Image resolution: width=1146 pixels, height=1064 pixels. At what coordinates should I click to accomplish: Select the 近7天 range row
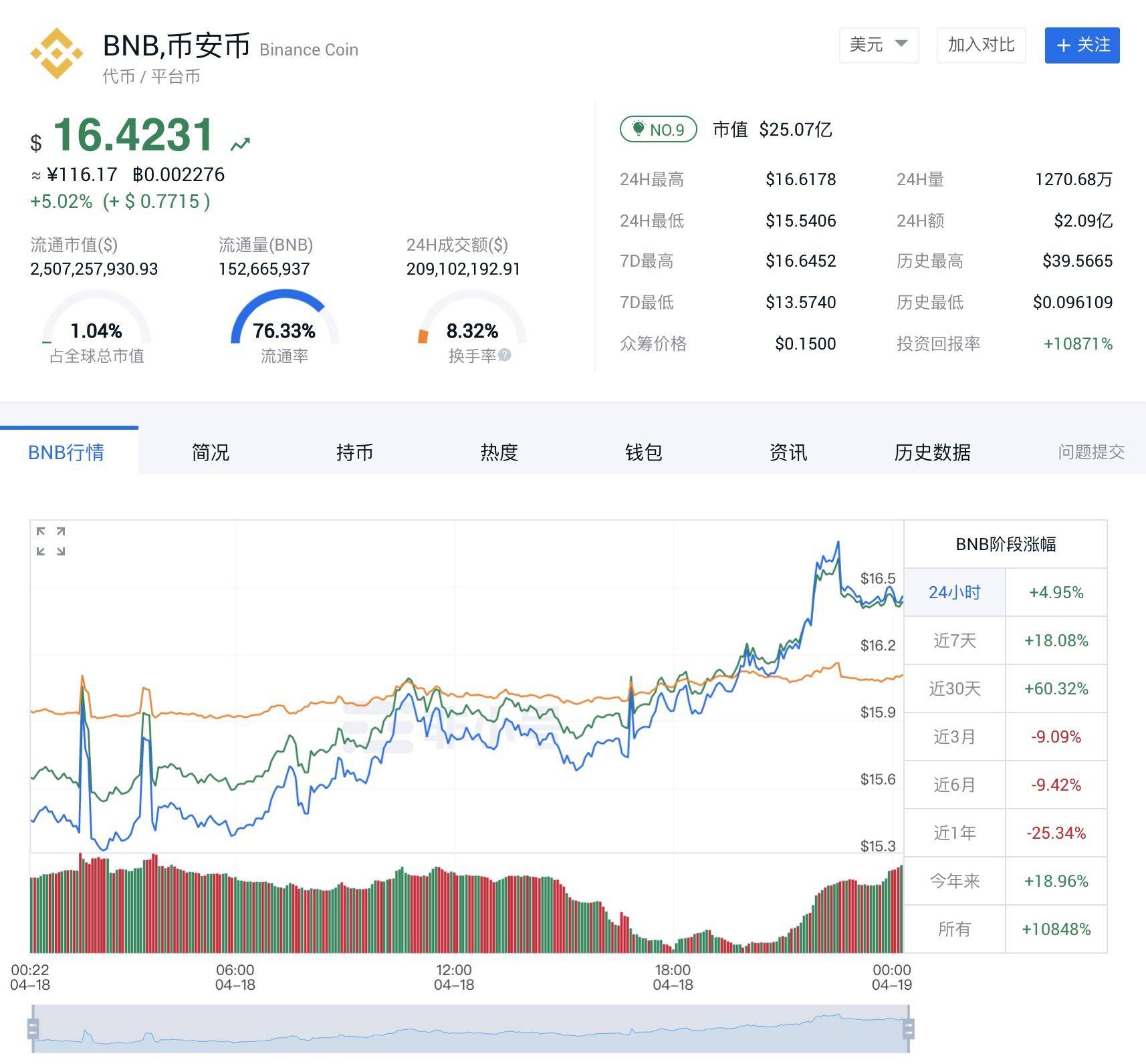tap(1006, 640)
